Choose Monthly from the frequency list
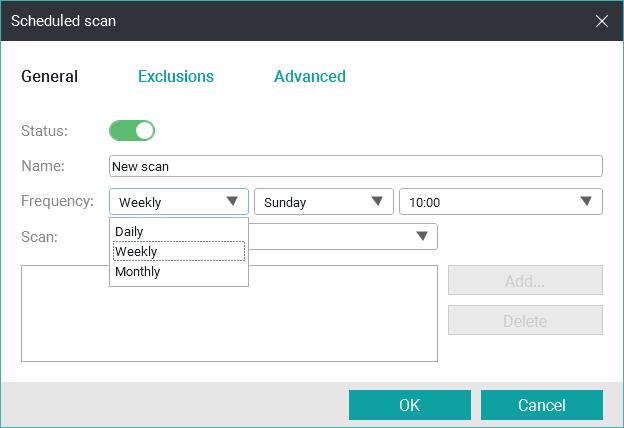624x428 pixels. click(x=179, y=272)
